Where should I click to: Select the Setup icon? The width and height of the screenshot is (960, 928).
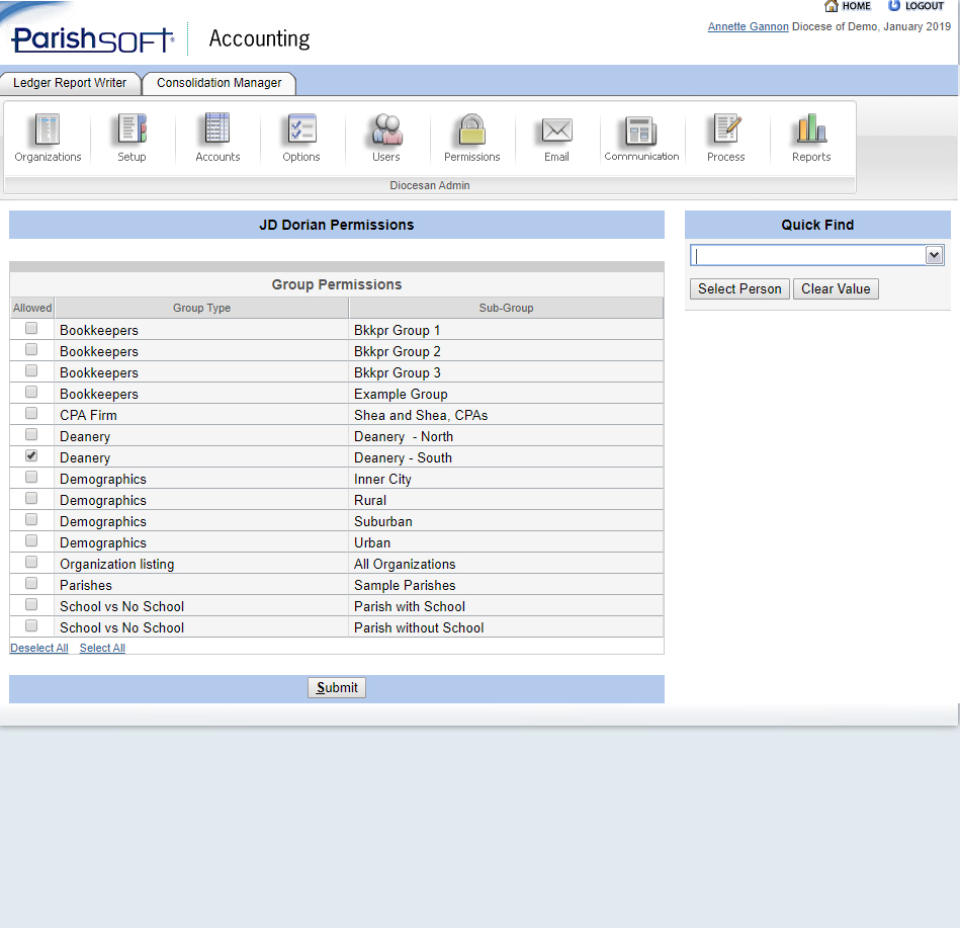point(131,138)
